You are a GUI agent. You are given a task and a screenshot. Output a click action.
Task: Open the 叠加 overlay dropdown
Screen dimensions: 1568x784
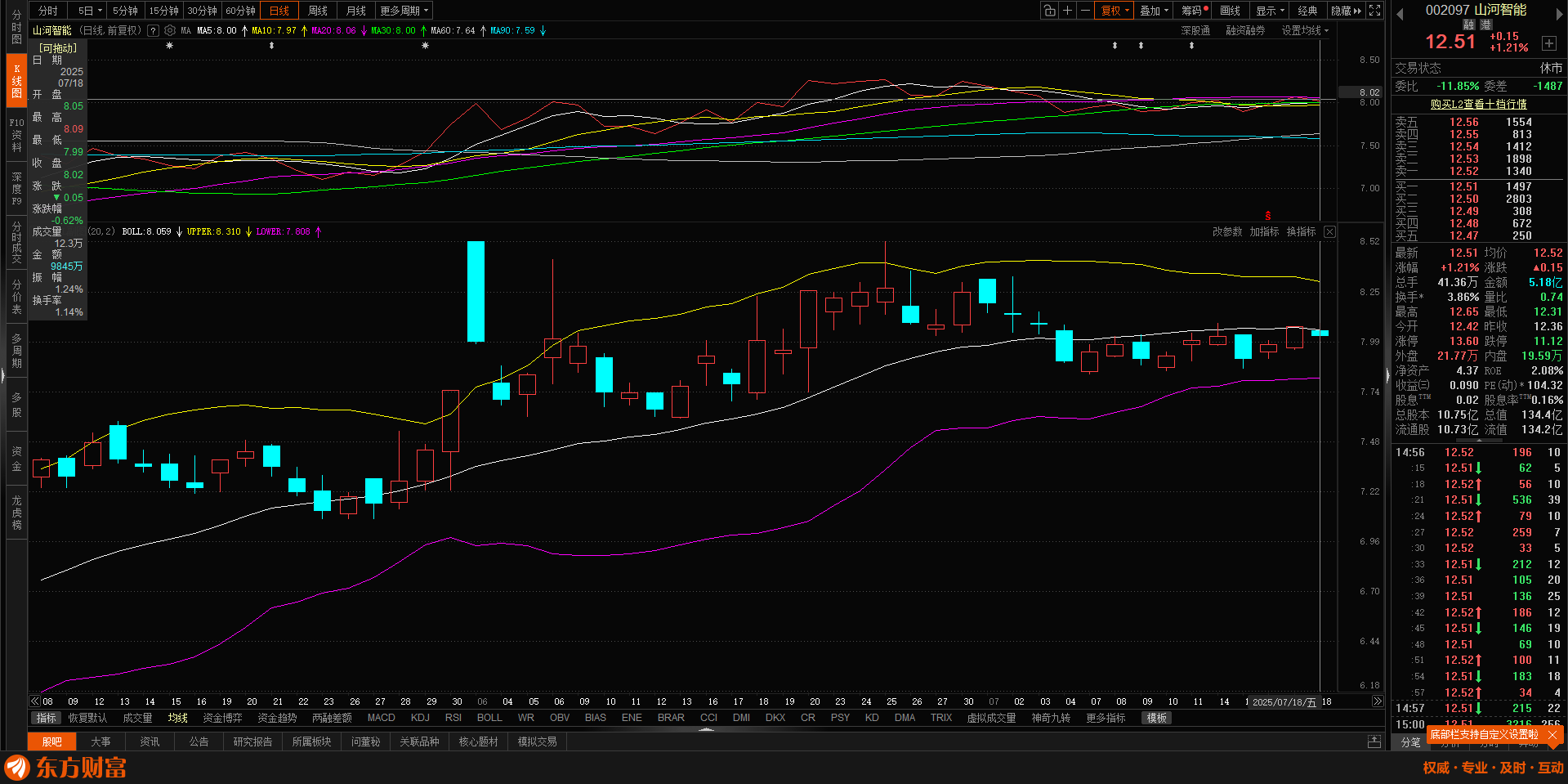(1154, 11)
